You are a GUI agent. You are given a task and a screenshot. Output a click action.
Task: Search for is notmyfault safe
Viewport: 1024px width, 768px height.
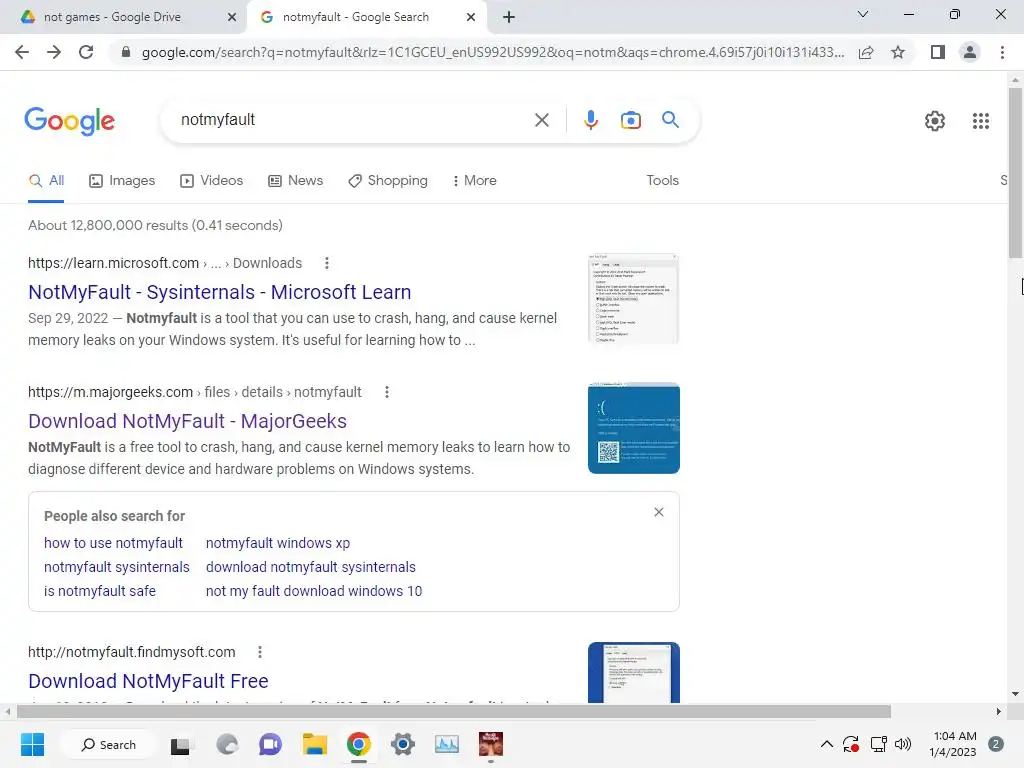click(x=99, y=592)
